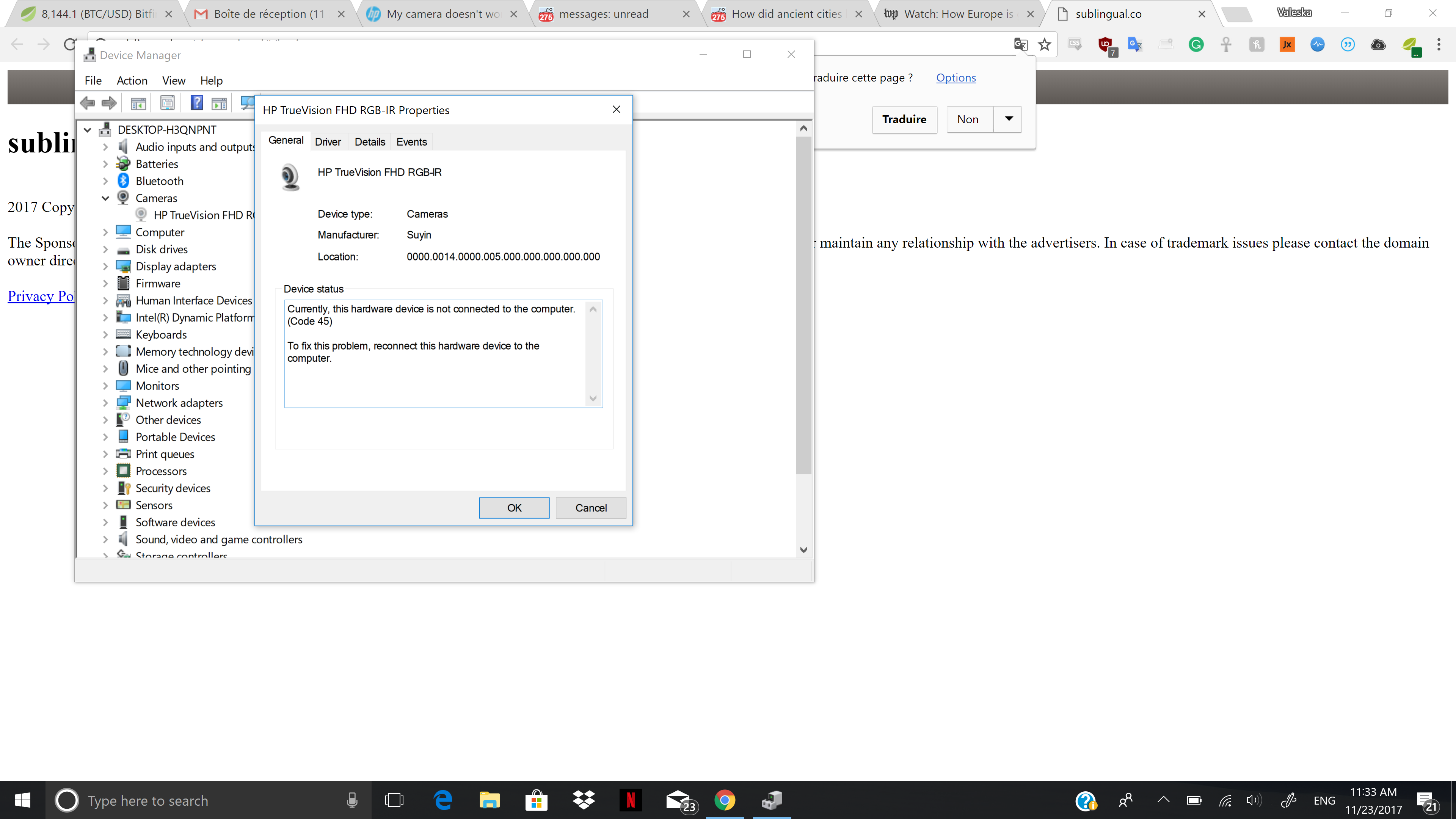Click the taskbar clock showing 11:33 AM
The width and height of the screenshot is (1456, 819).
pyautogui.click(x=1373, y=800)
